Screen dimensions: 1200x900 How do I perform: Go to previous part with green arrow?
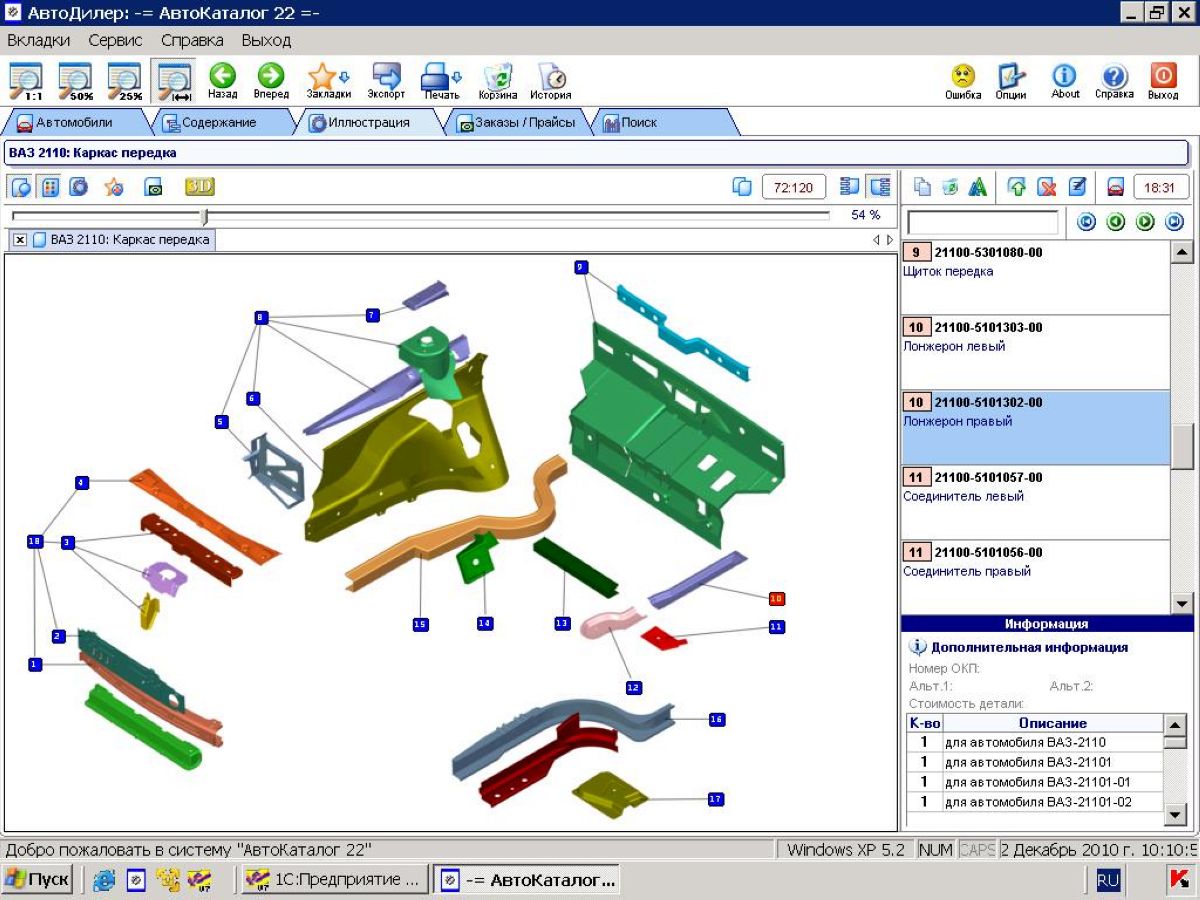1116,222
